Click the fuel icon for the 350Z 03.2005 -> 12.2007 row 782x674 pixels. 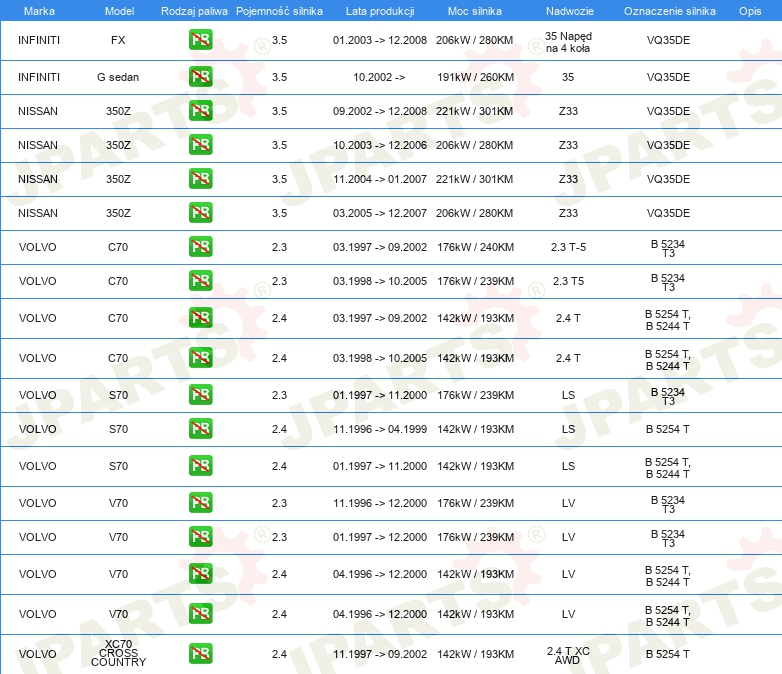(200, 213)
